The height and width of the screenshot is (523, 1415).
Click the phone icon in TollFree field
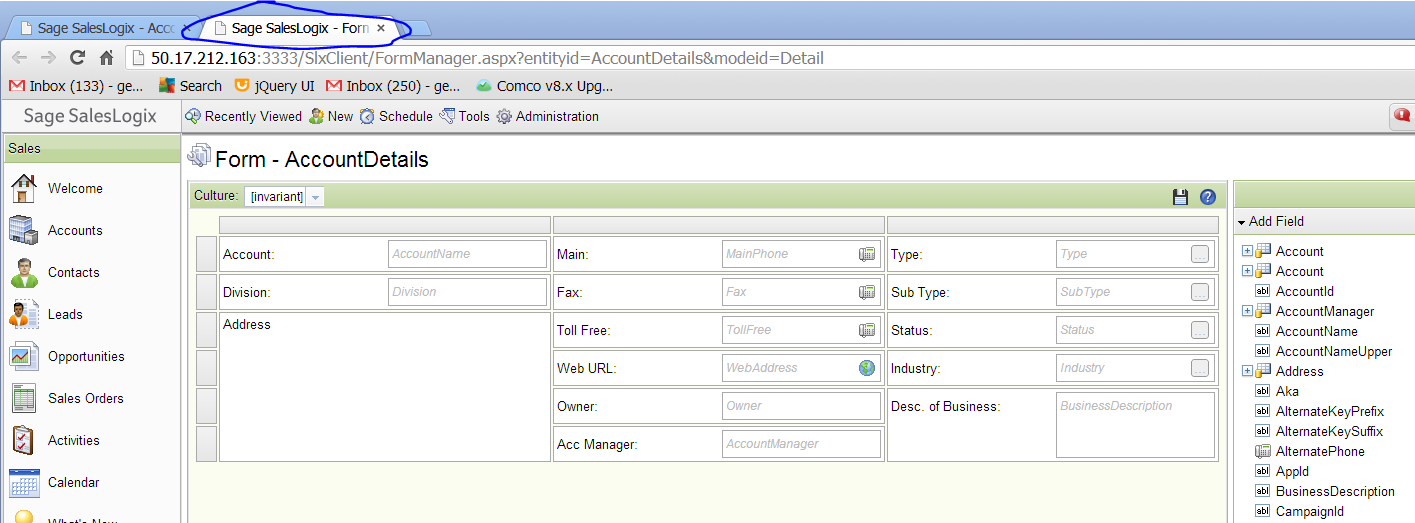[x=867, y=330]
